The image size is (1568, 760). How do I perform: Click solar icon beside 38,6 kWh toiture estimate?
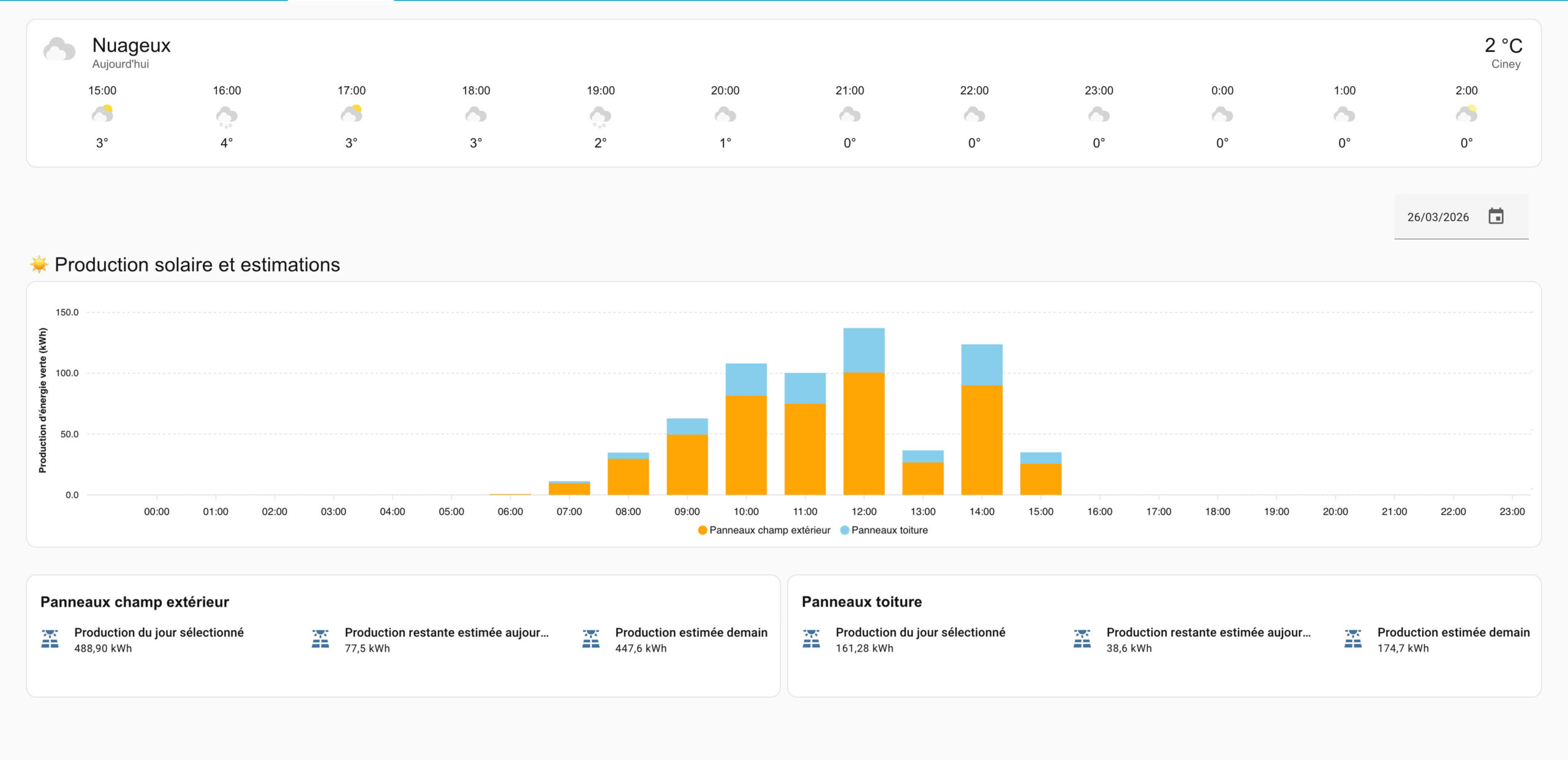pyautogui.click(x=1082, y=639)
